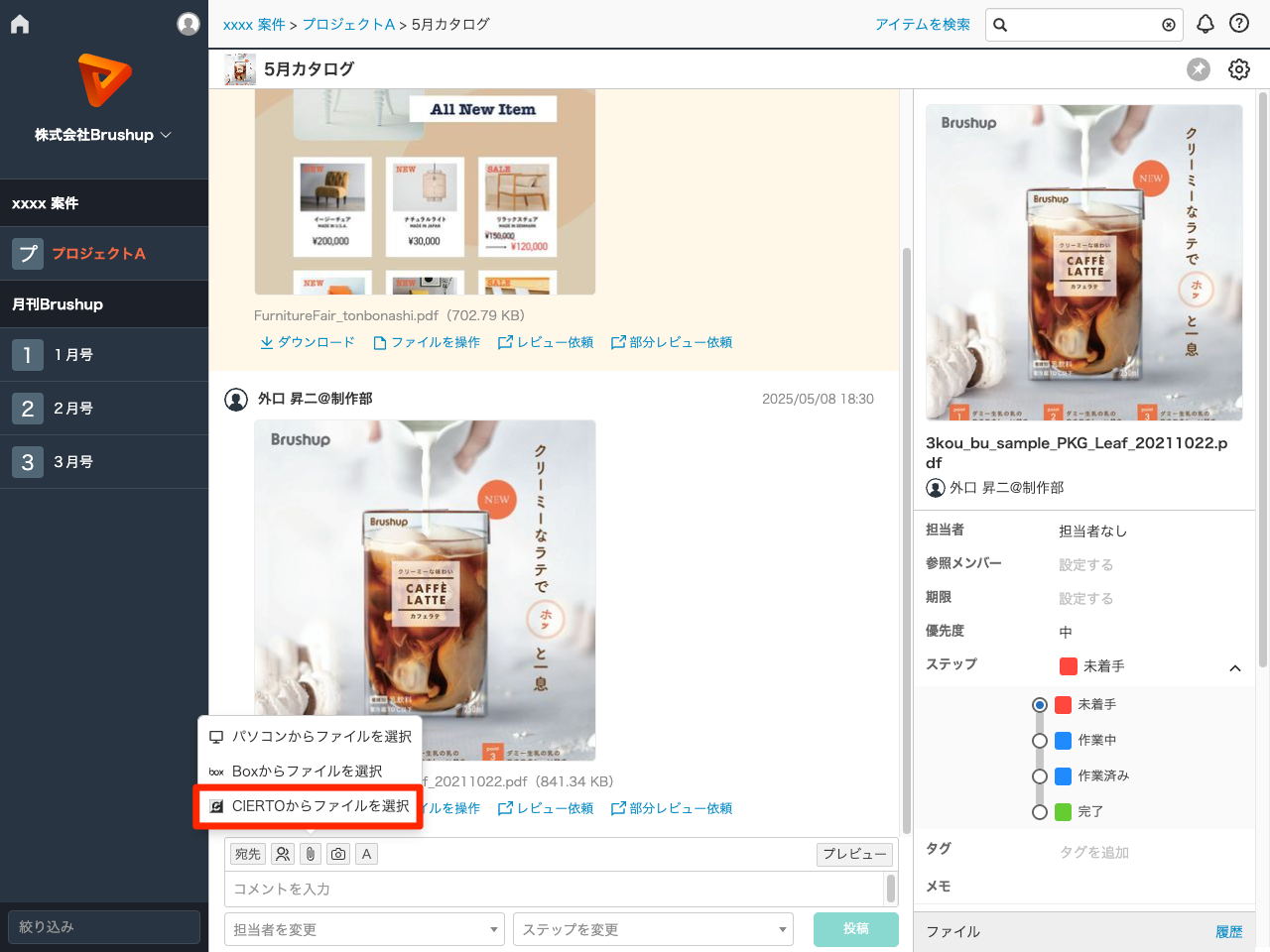Clear the search field with the X icon
The height and width of the screenshot is (952, 1270).
[1169, 25]
